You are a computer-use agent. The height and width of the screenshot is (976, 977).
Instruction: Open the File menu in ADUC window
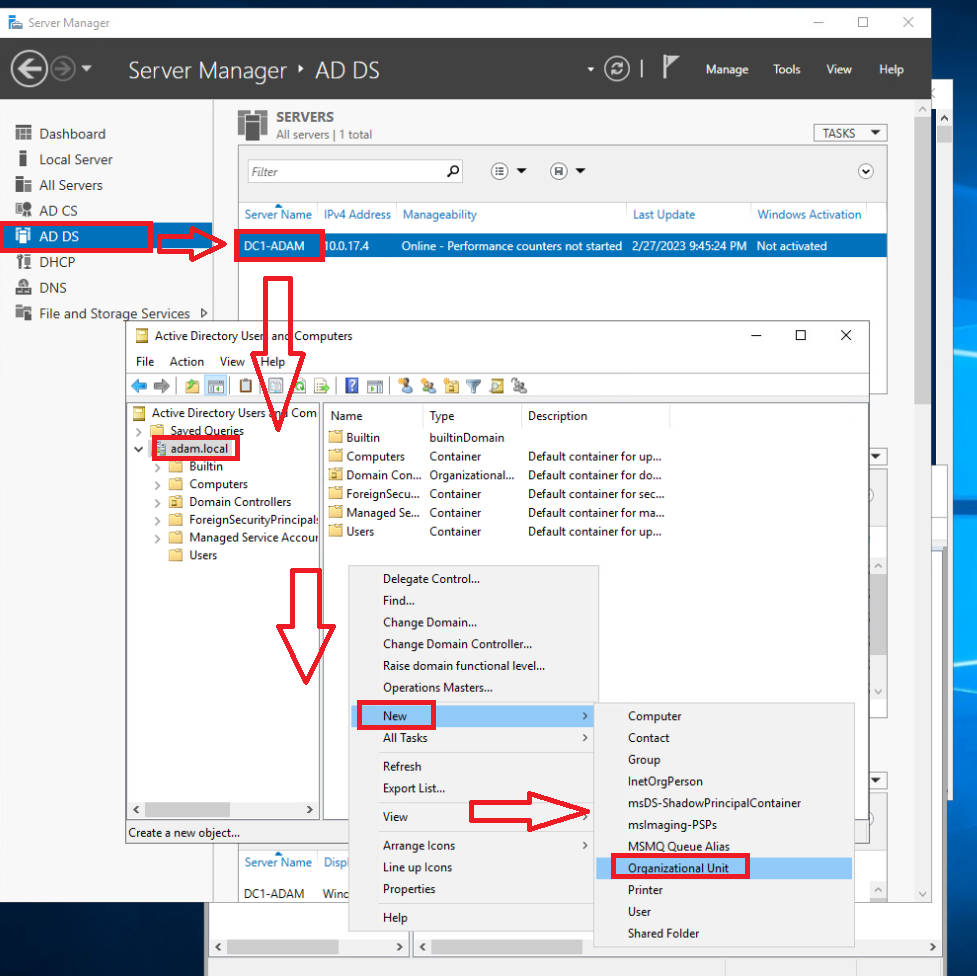click(145, 361)
